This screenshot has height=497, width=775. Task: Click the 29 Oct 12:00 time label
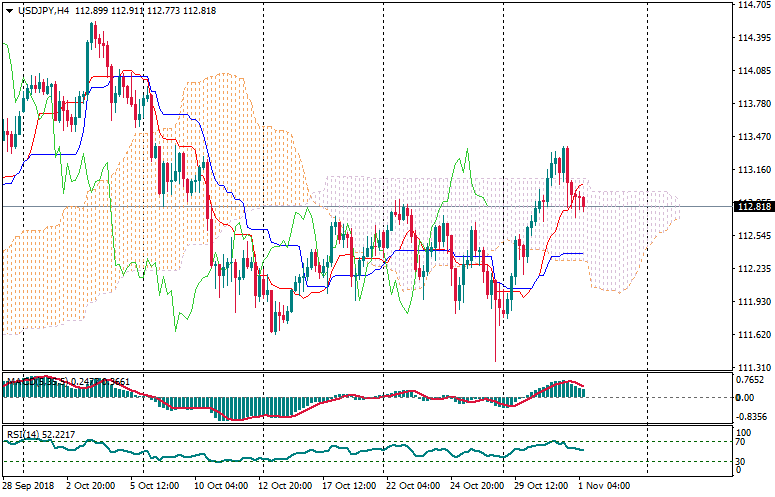[539, 486]
